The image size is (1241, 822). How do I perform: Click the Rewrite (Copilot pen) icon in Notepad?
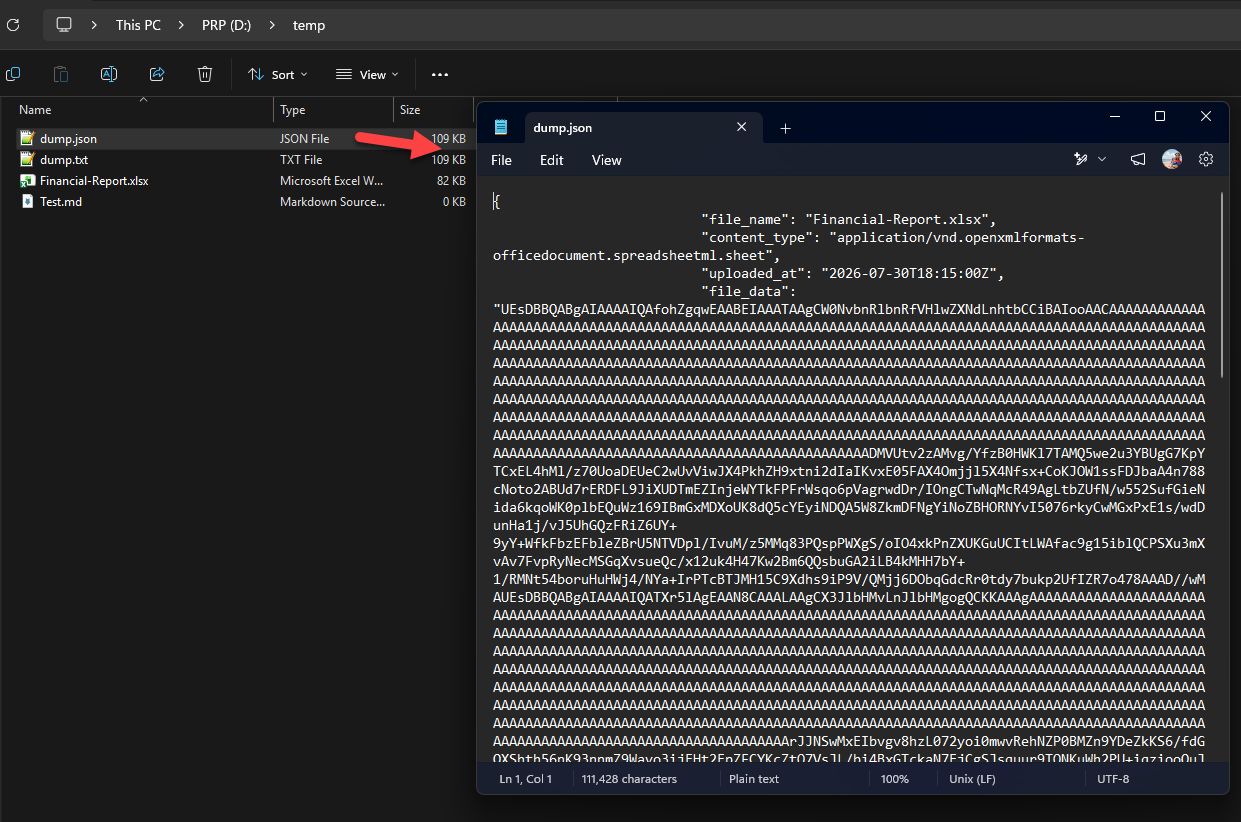(x=1080, y=159)
